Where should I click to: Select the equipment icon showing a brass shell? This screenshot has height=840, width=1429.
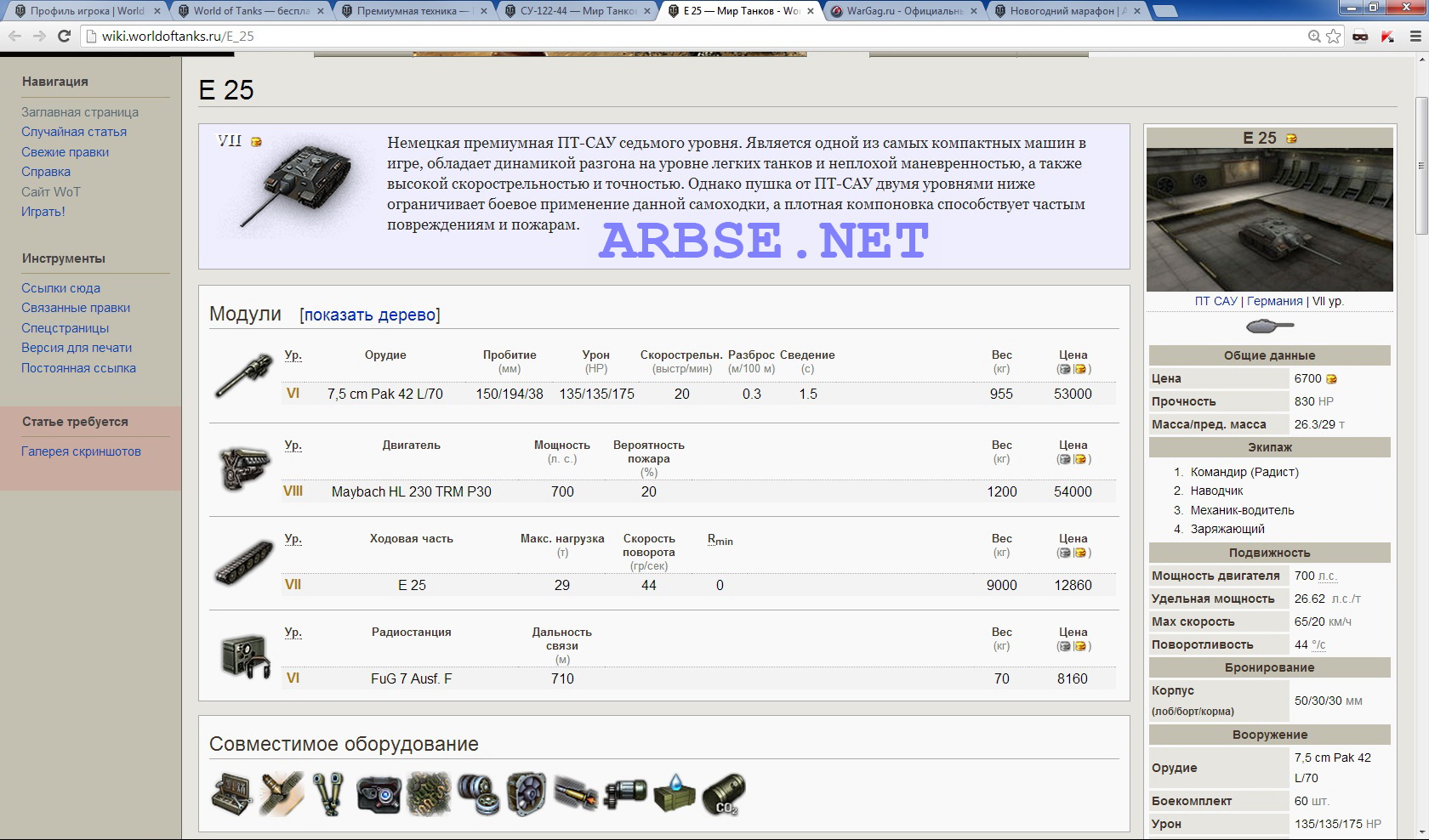tap(576, 794)
